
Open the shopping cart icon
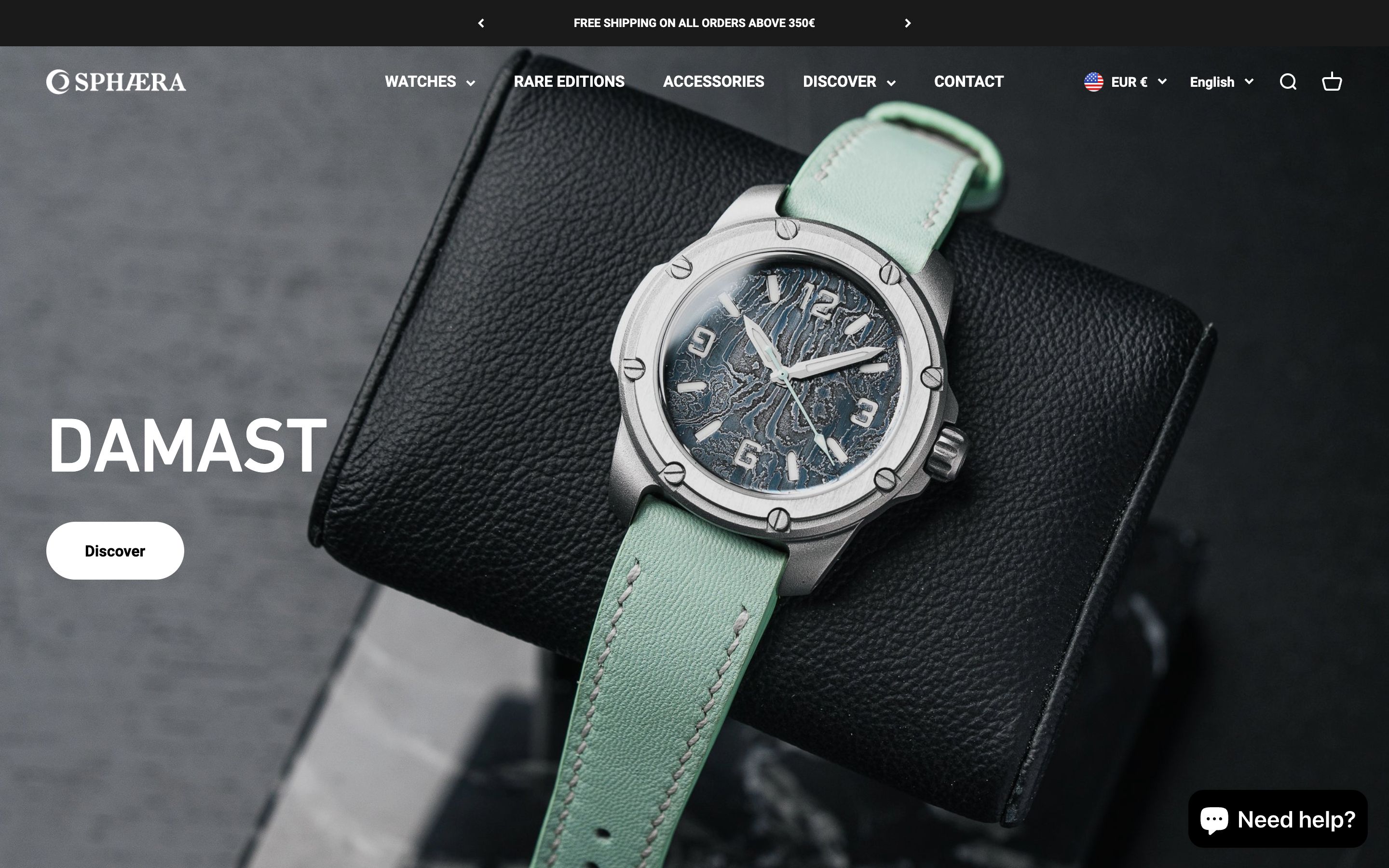tap(1332, 82)
